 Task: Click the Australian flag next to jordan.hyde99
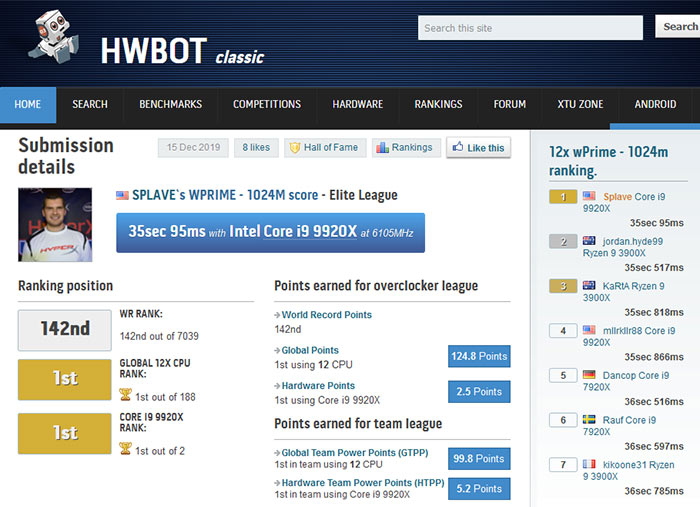point(589,241)
